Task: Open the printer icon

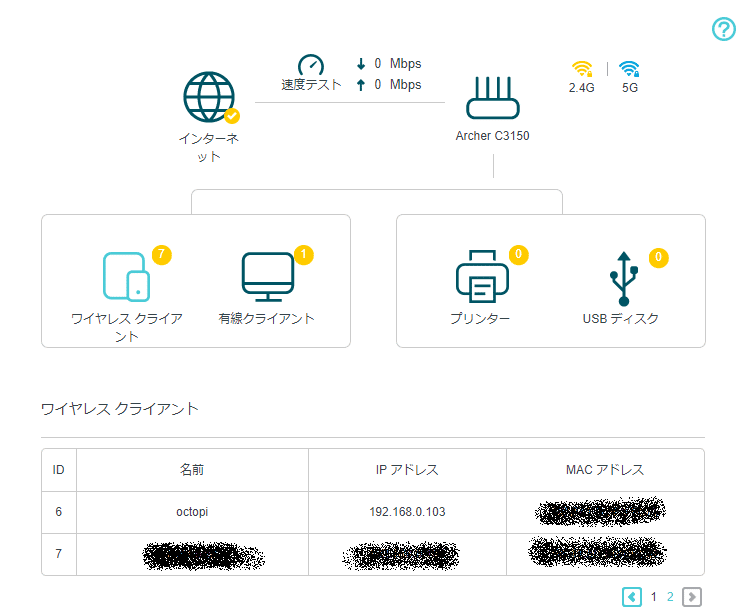Action: 482,277
